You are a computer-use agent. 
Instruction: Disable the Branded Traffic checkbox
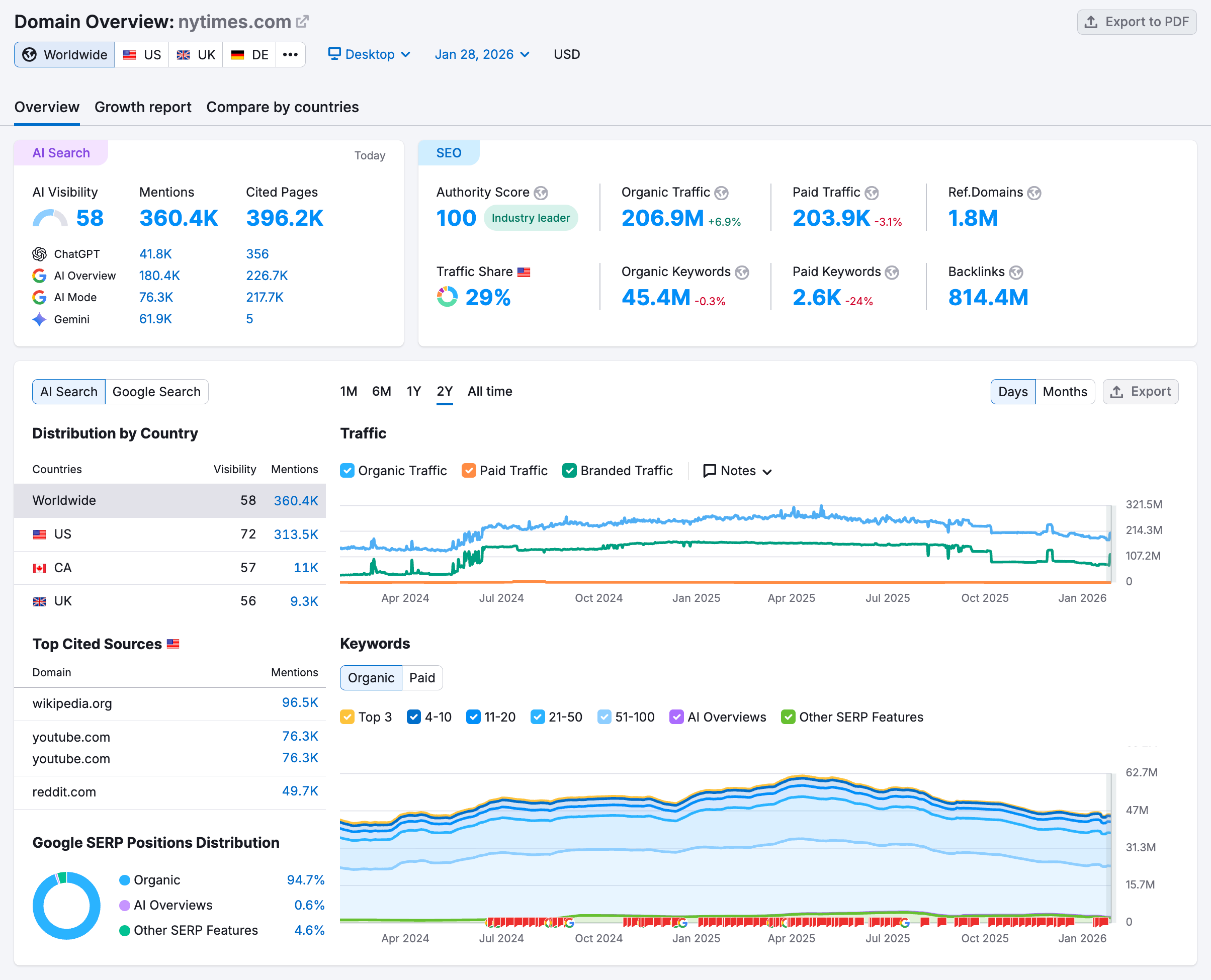570,470
